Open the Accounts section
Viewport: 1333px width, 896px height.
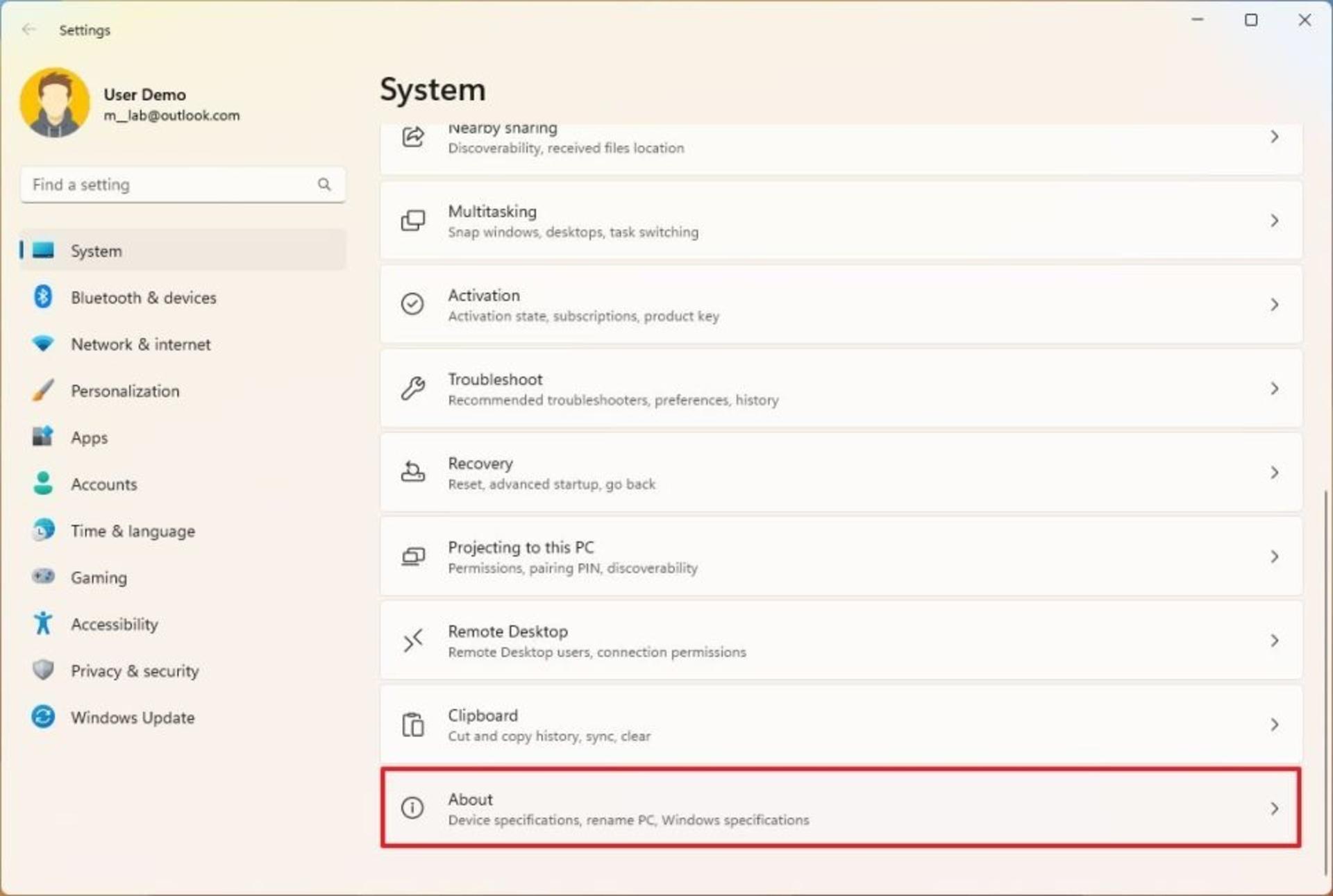(183, 483)
